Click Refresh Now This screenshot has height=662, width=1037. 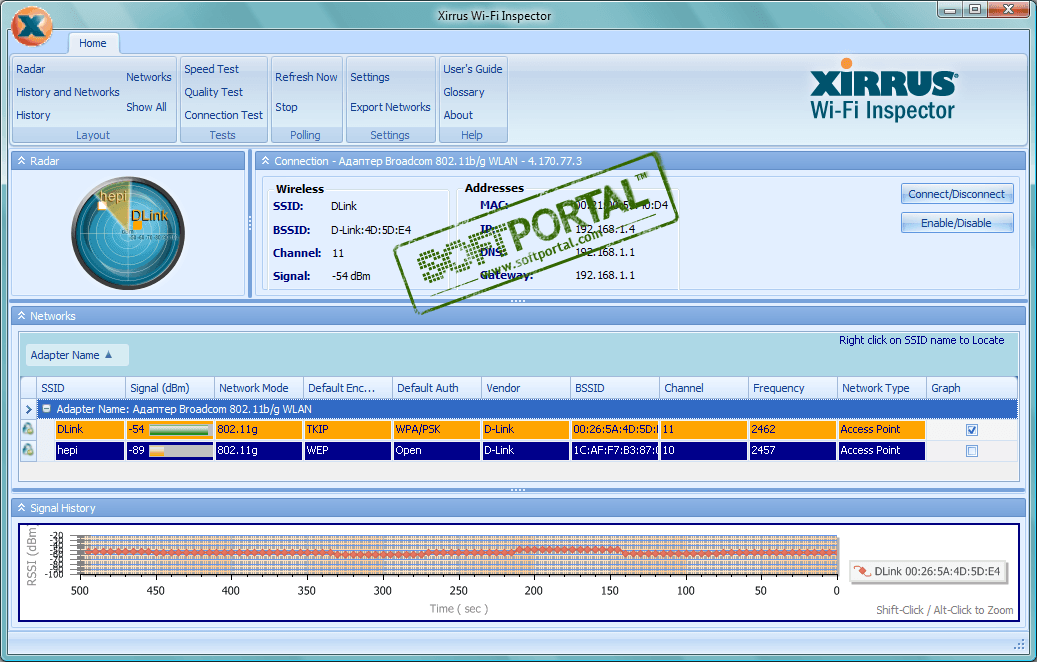coord(306,77)
